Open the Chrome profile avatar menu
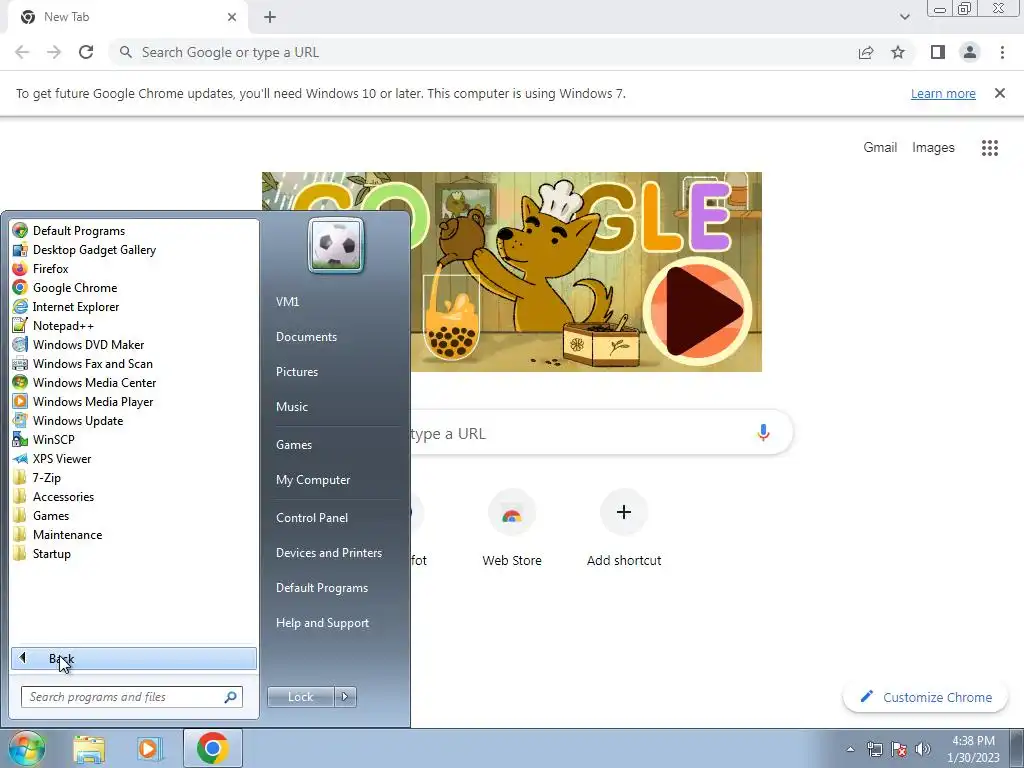Screen dimensions: 1024x768 [970, 52]
